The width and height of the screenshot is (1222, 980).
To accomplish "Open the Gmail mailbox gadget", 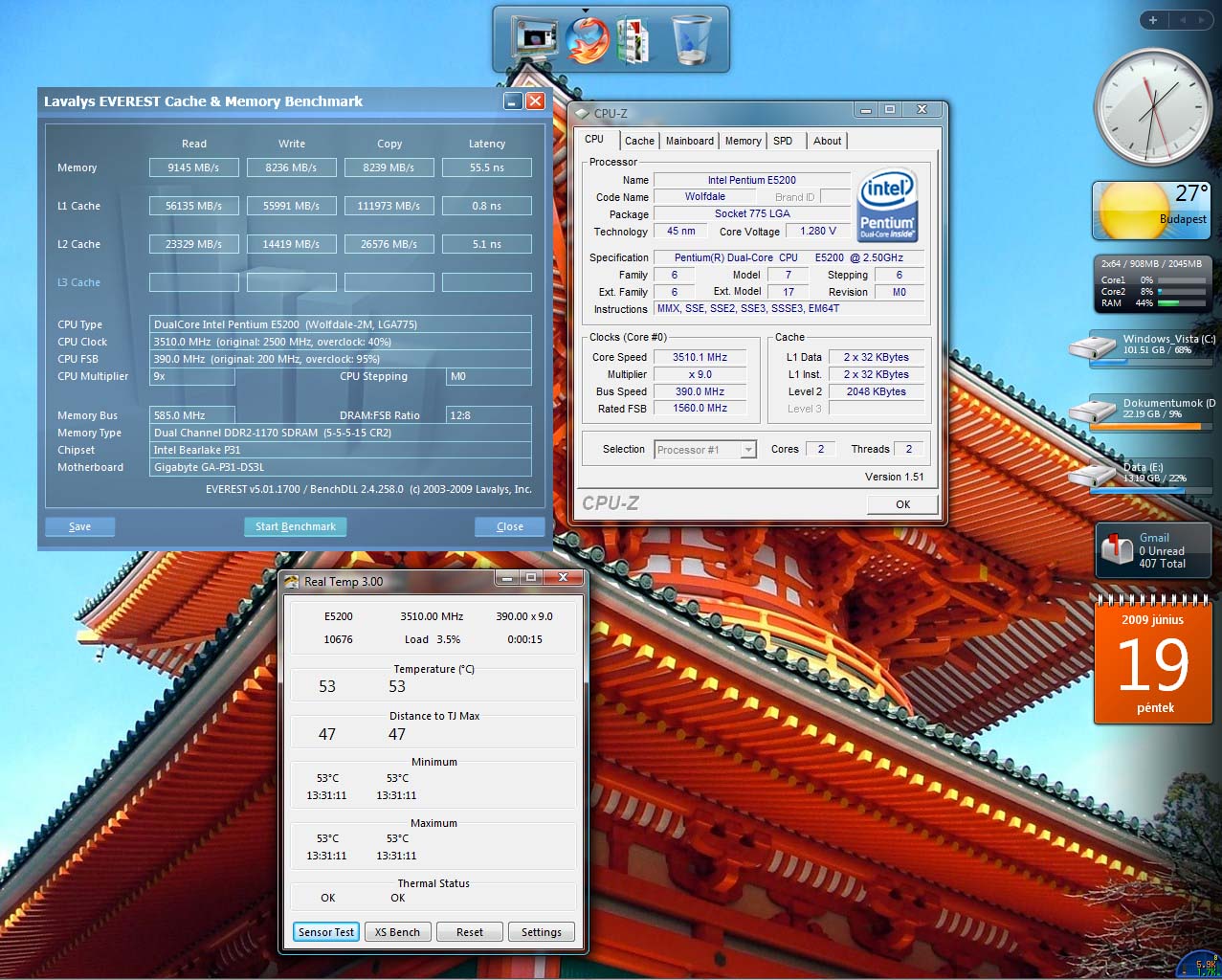I will pos(1153,550).
